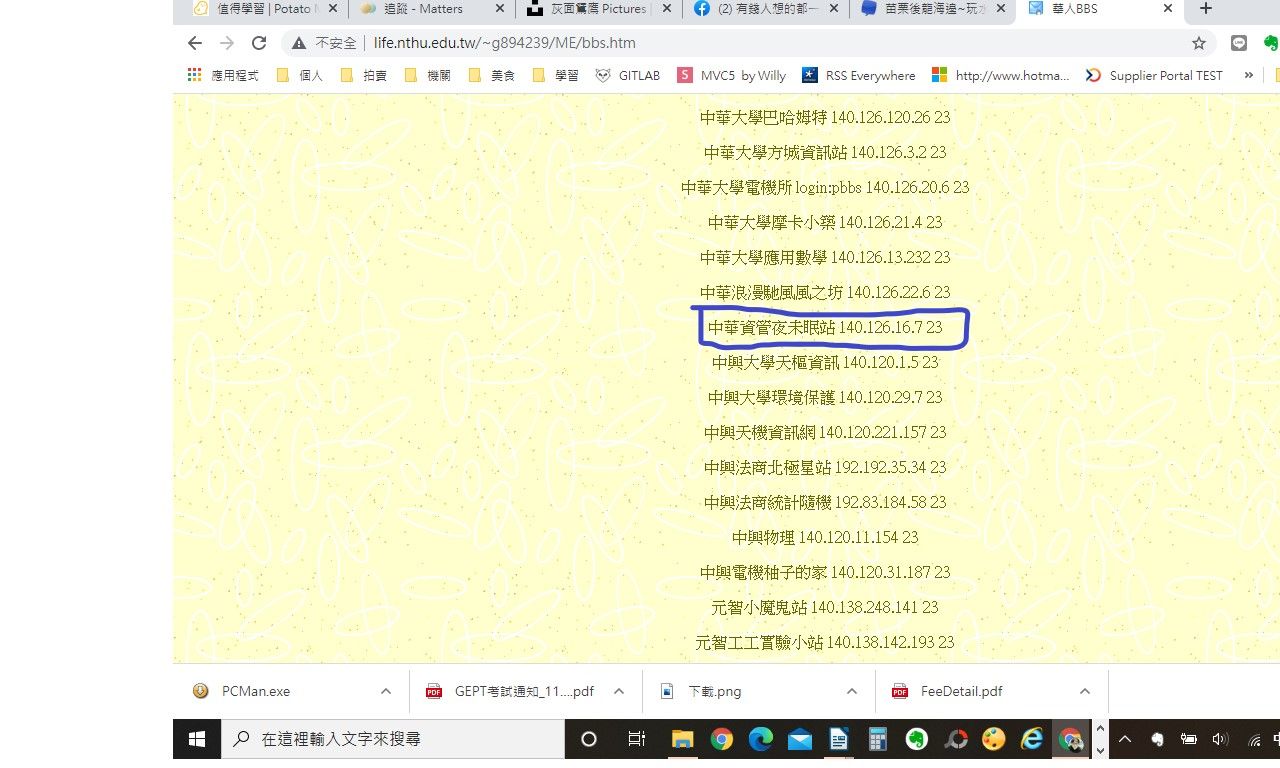The height and width of the screenshot is (768, 1280).
Task: Click the address bar URL field
Action: (740, 43)
